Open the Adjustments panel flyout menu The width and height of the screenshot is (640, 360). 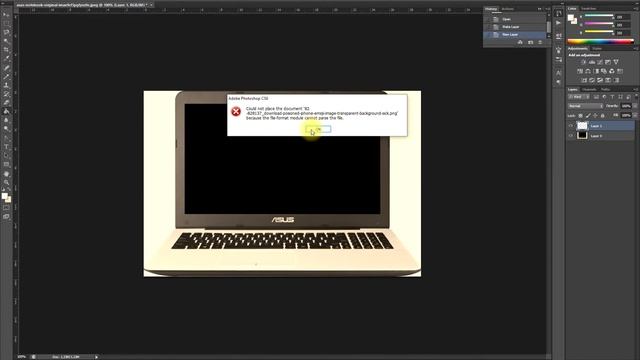[x=636, y=49]
